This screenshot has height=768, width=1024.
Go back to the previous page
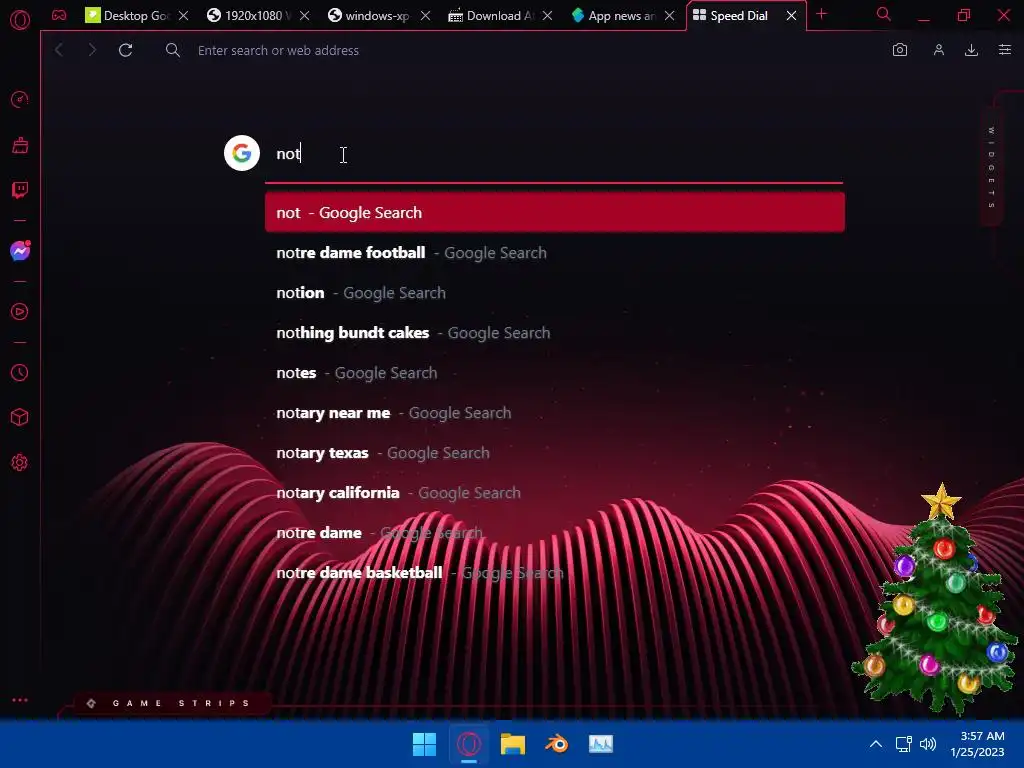(x=59, y=50)
